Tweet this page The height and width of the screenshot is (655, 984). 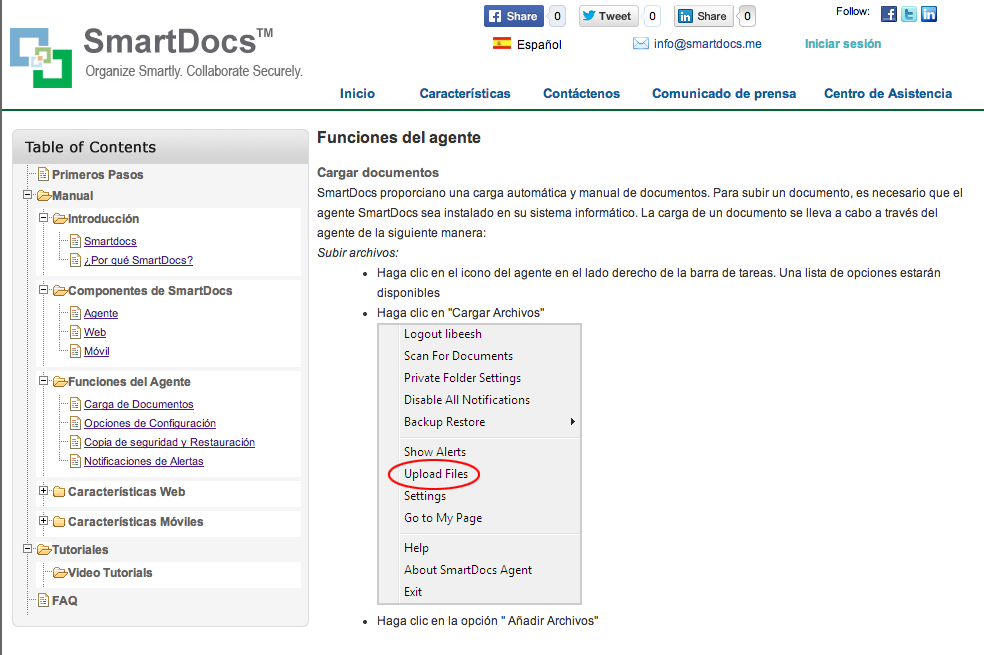pyautogui.click(x=608, y=16)
